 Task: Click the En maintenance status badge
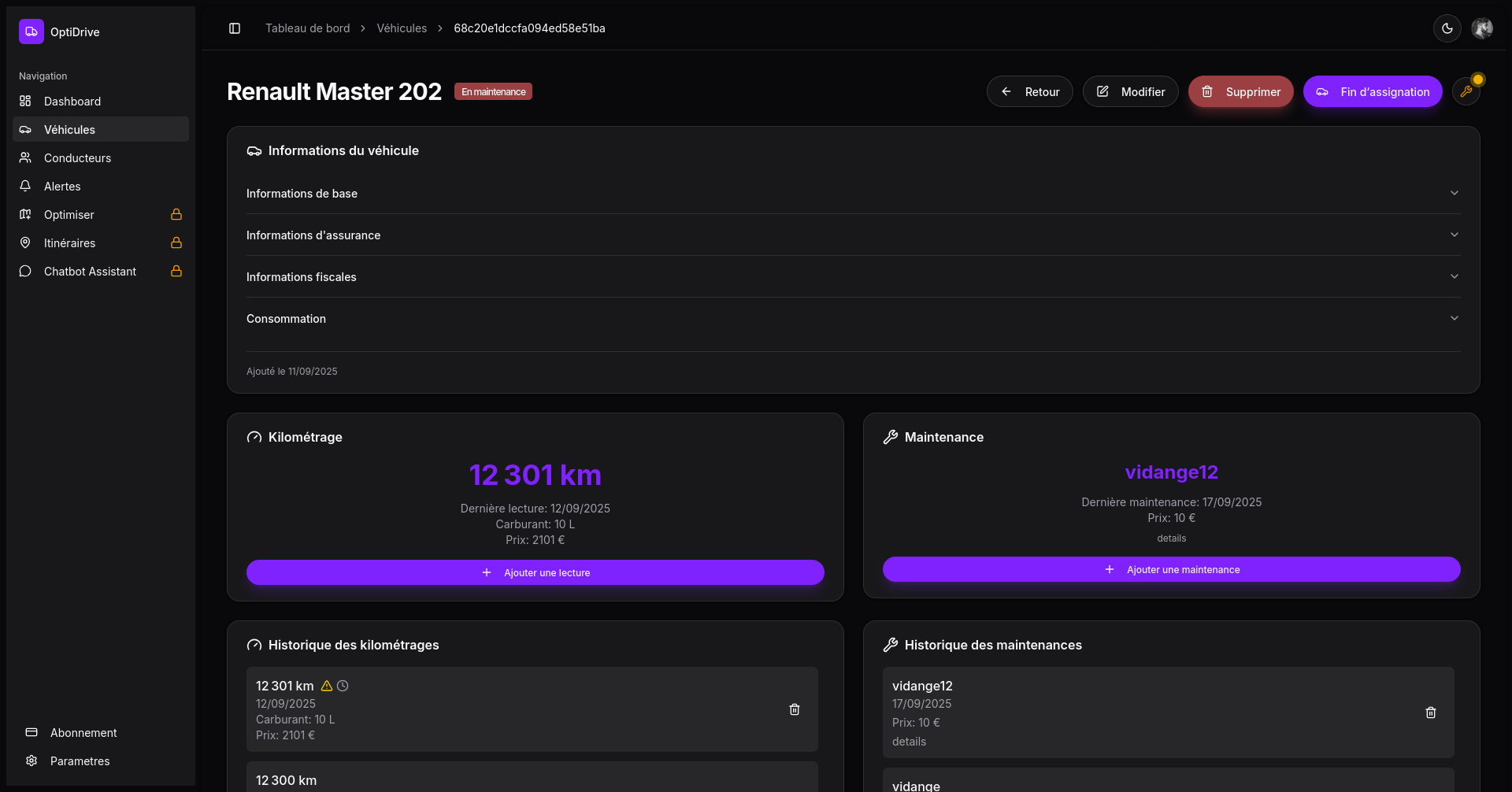pyautogui.click(x=493, y=92)
